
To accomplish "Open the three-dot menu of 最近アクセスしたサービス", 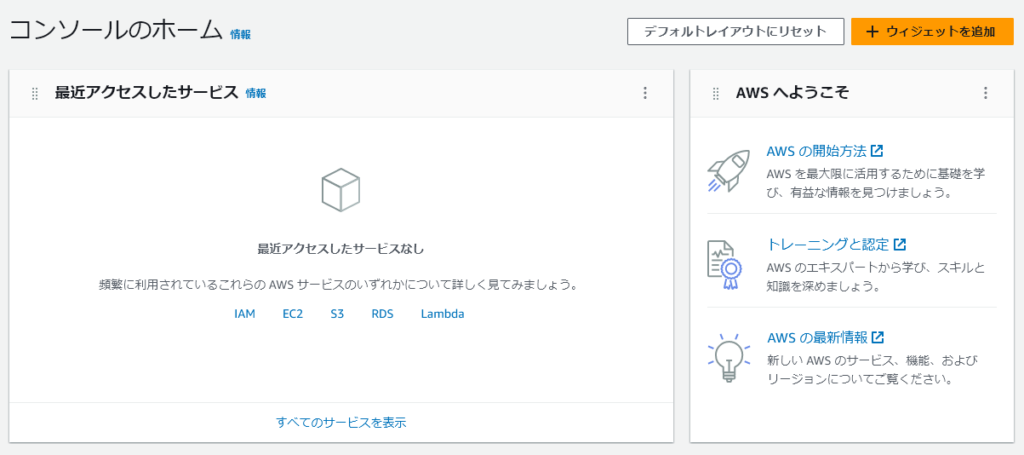I will coord(645,93).
